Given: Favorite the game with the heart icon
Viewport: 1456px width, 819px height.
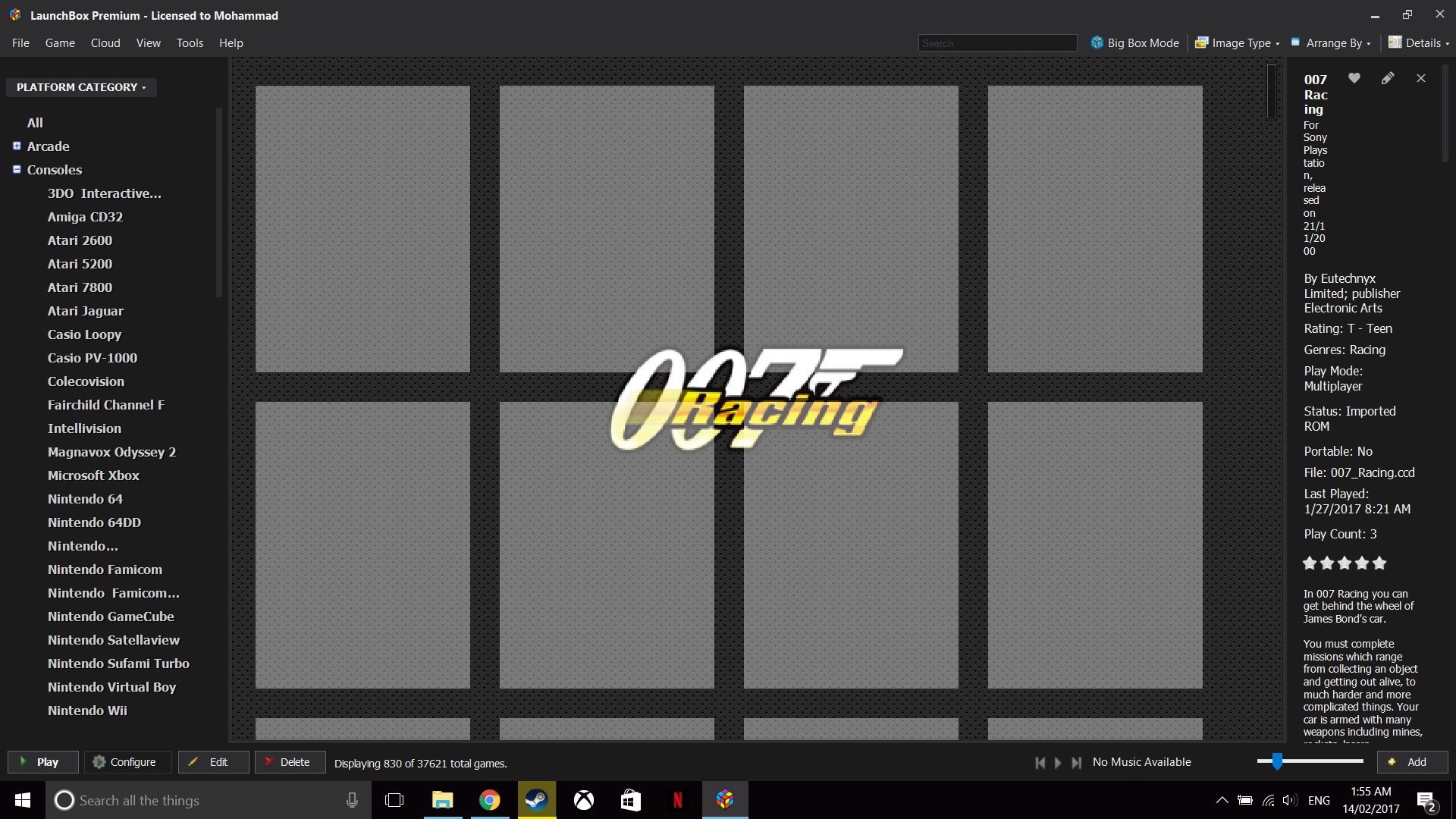Looking at the screenshot, I should click(1354, 78).
